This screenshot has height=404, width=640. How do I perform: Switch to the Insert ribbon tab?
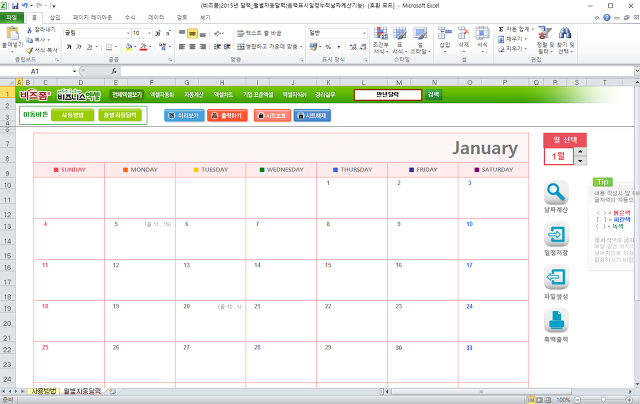[55, 18]
